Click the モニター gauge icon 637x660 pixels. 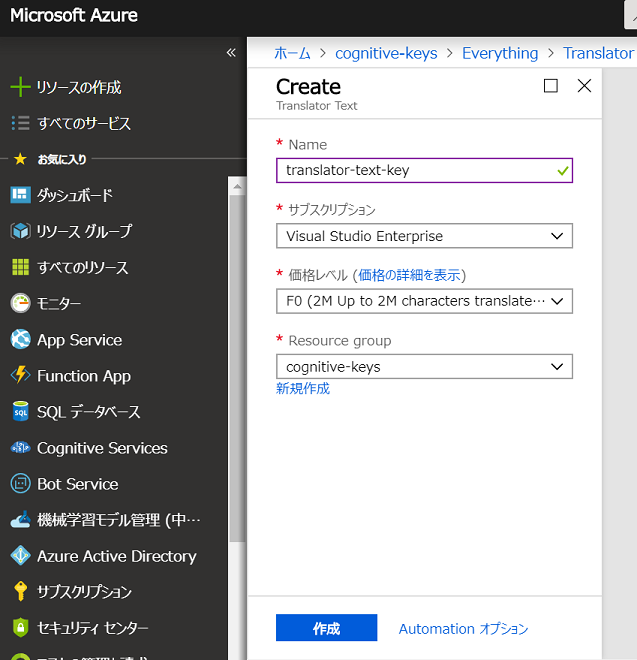click(x=20, y=303)
